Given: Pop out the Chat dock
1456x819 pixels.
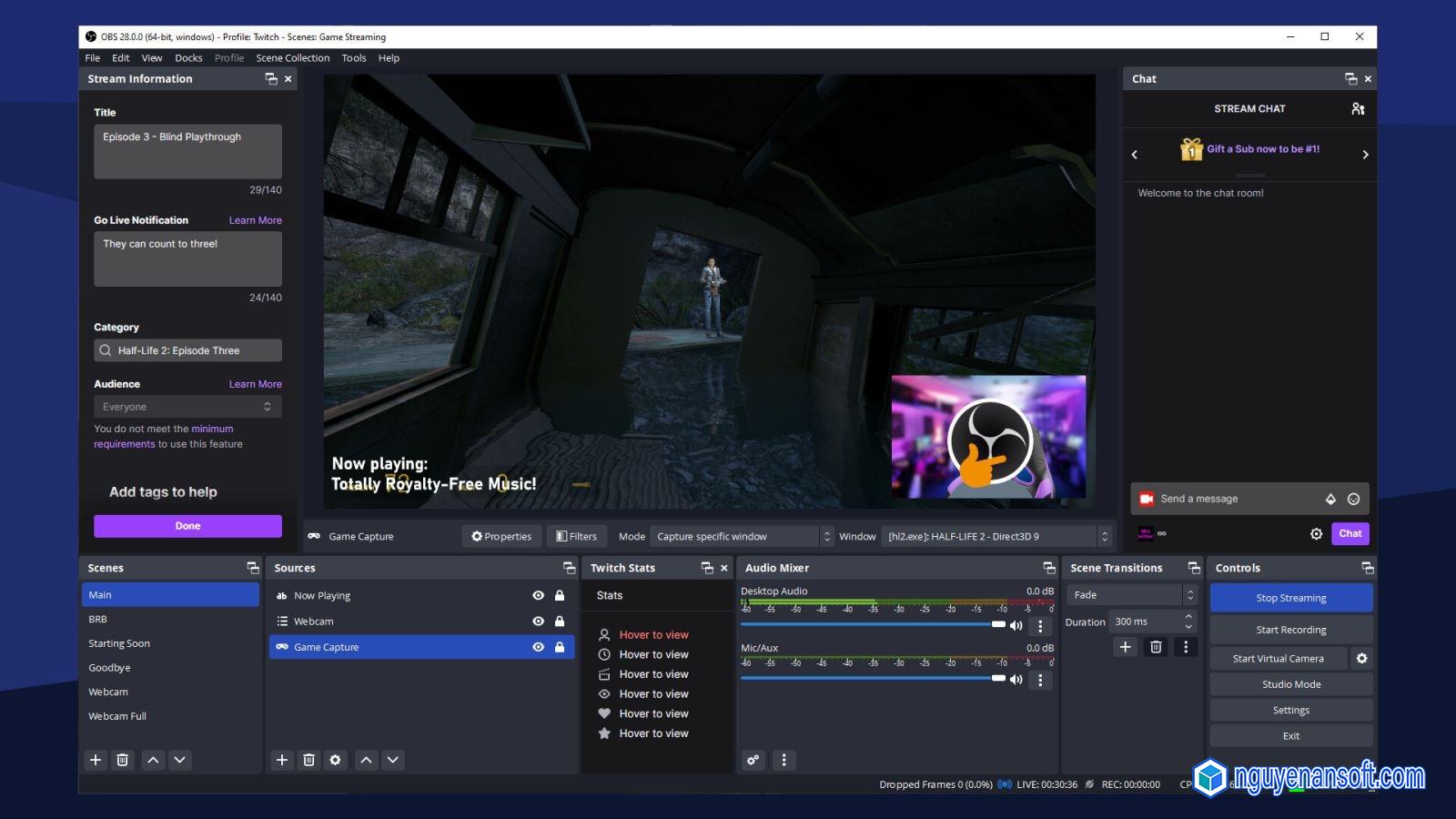Looking at the screenshot, I should 1351,79.
